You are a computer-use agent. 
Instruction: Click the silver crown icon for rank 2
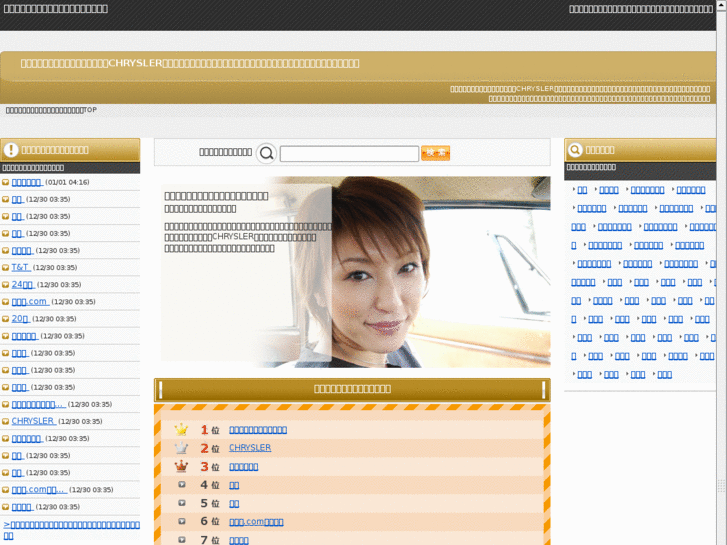(x=181, y=448)
